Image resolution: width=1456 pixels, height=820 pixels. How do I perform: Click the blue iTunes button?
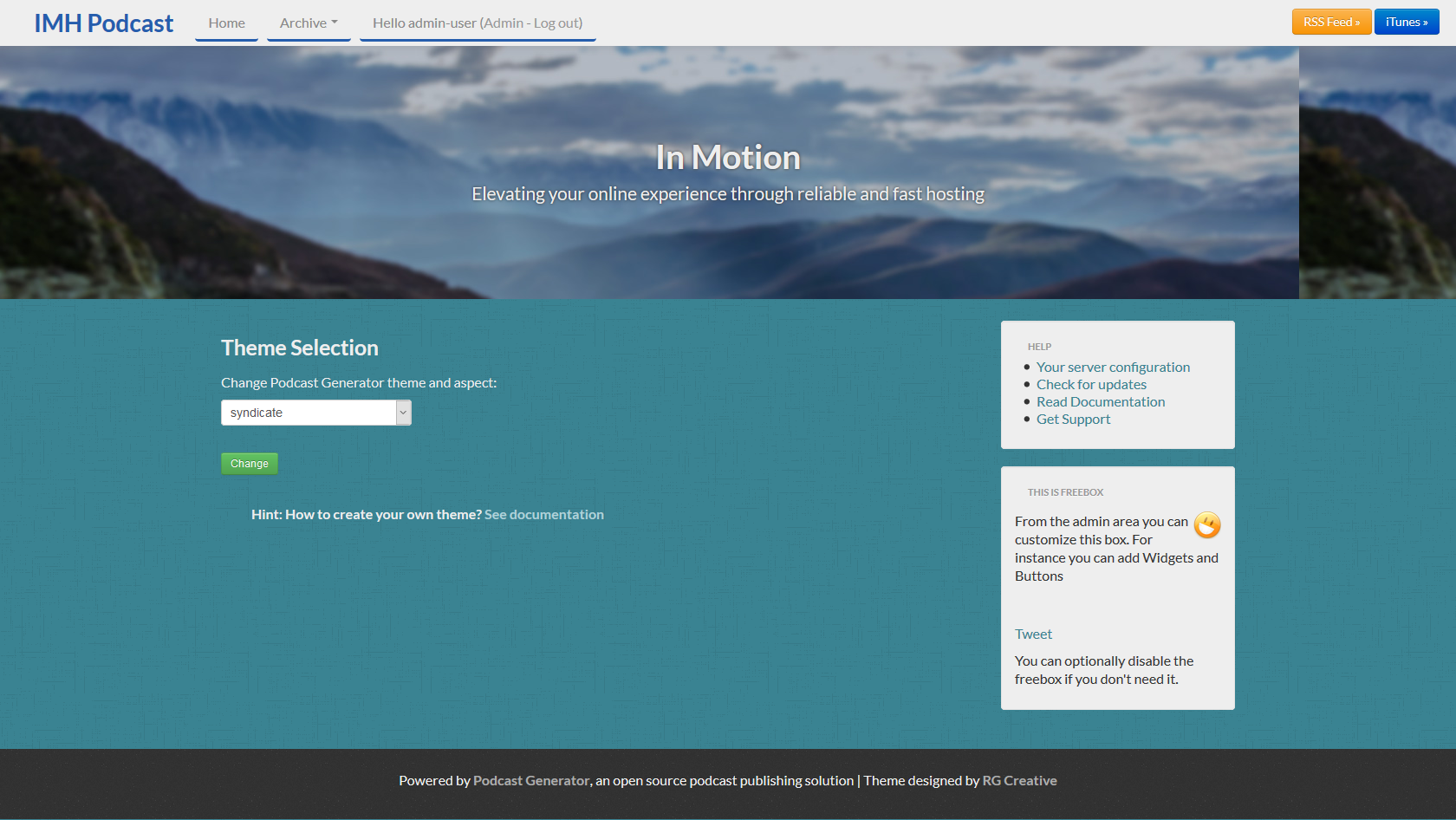pyautogui.click(x=1406, y=22)
